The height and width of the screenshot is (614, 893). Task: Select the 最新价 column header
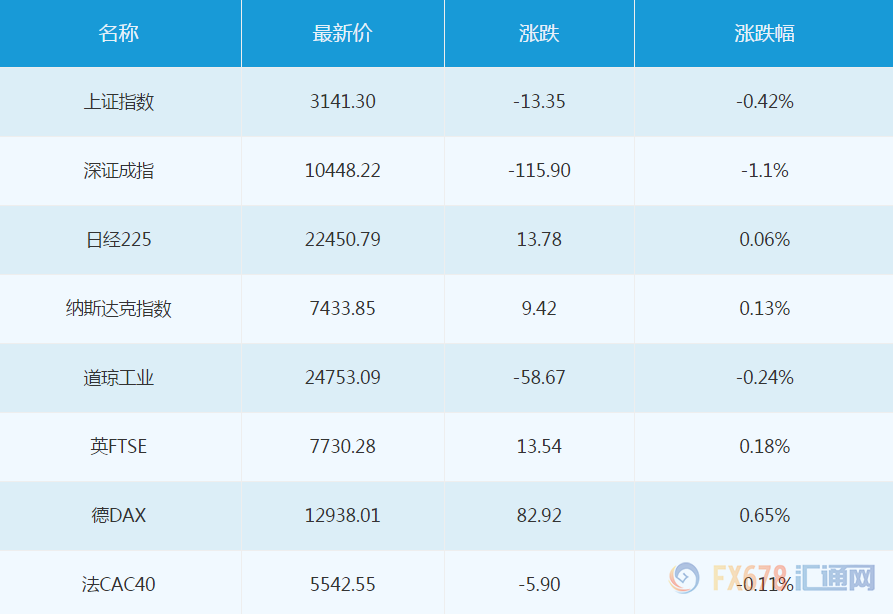pyautogui.click(x=342, y=33)
